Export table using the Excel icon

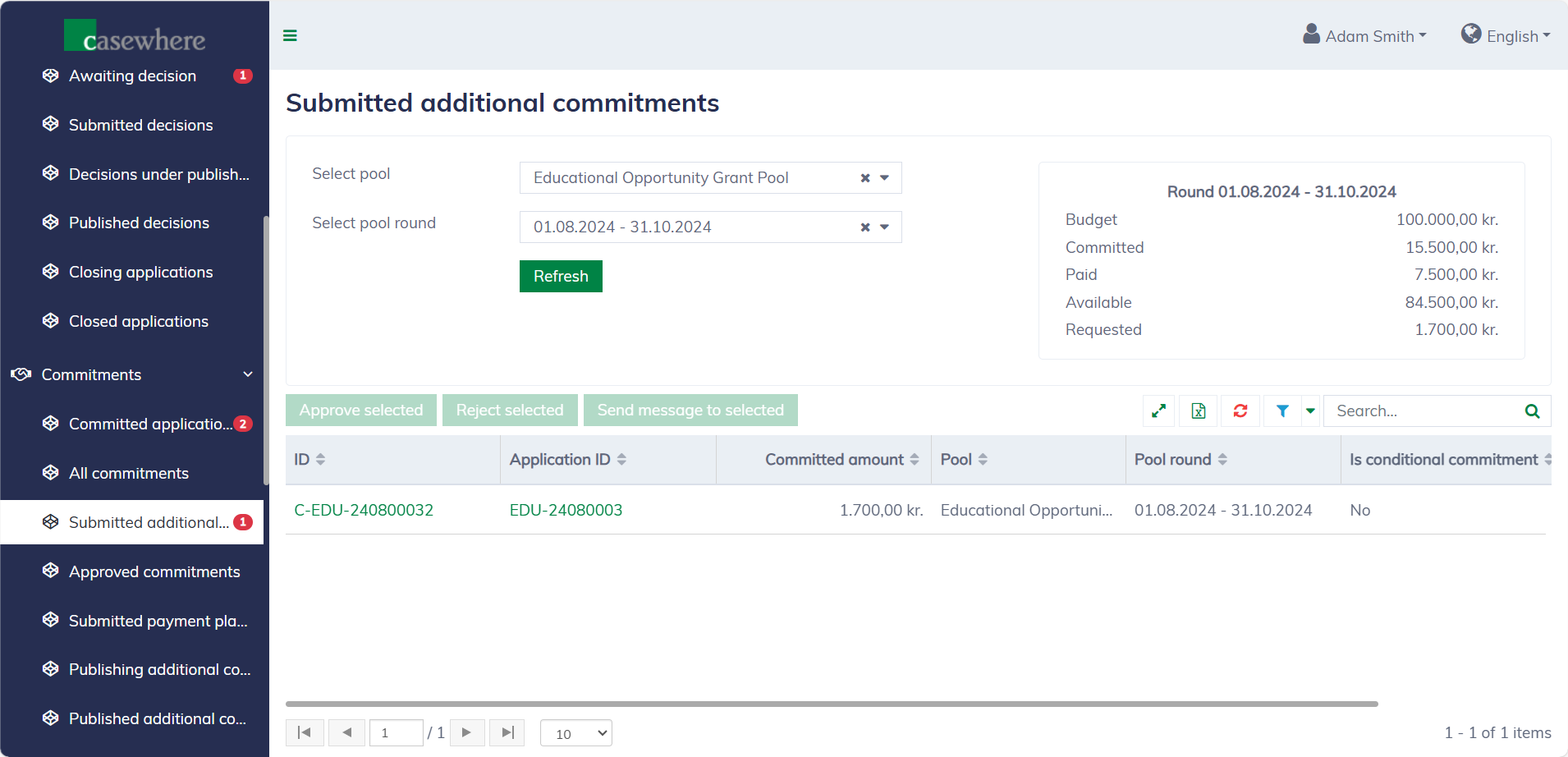pyautogui.click(x=1199, y=411)
